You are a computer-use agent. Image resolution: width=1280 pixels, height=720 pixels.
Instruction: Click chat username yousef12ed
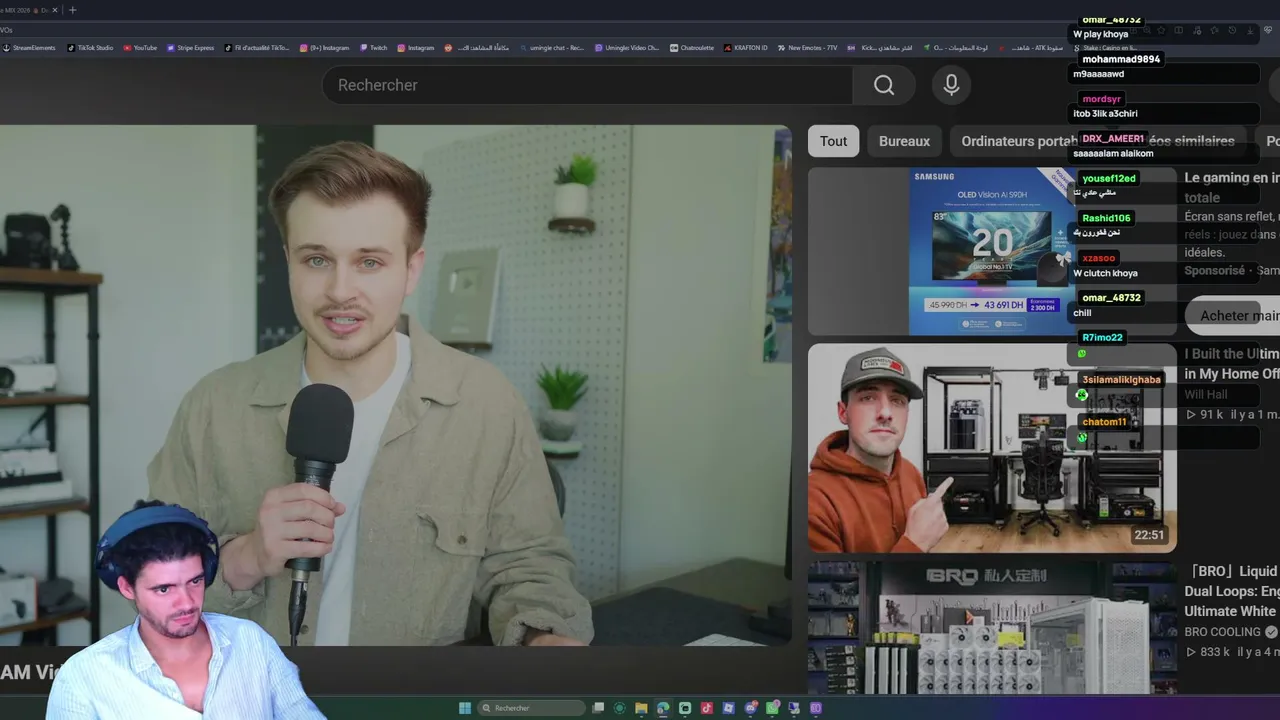pos(1108,178)
